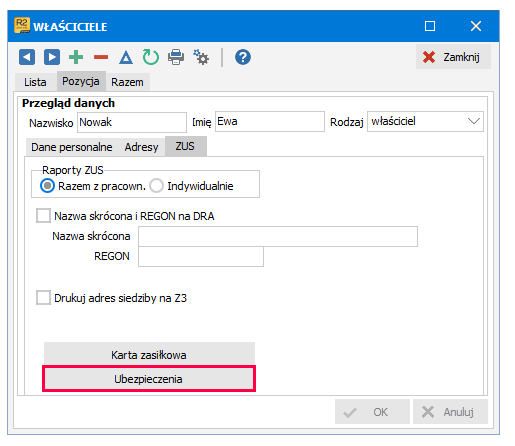Switch to the Lista tab
This screenshot has height=446, width=515.
35,82
